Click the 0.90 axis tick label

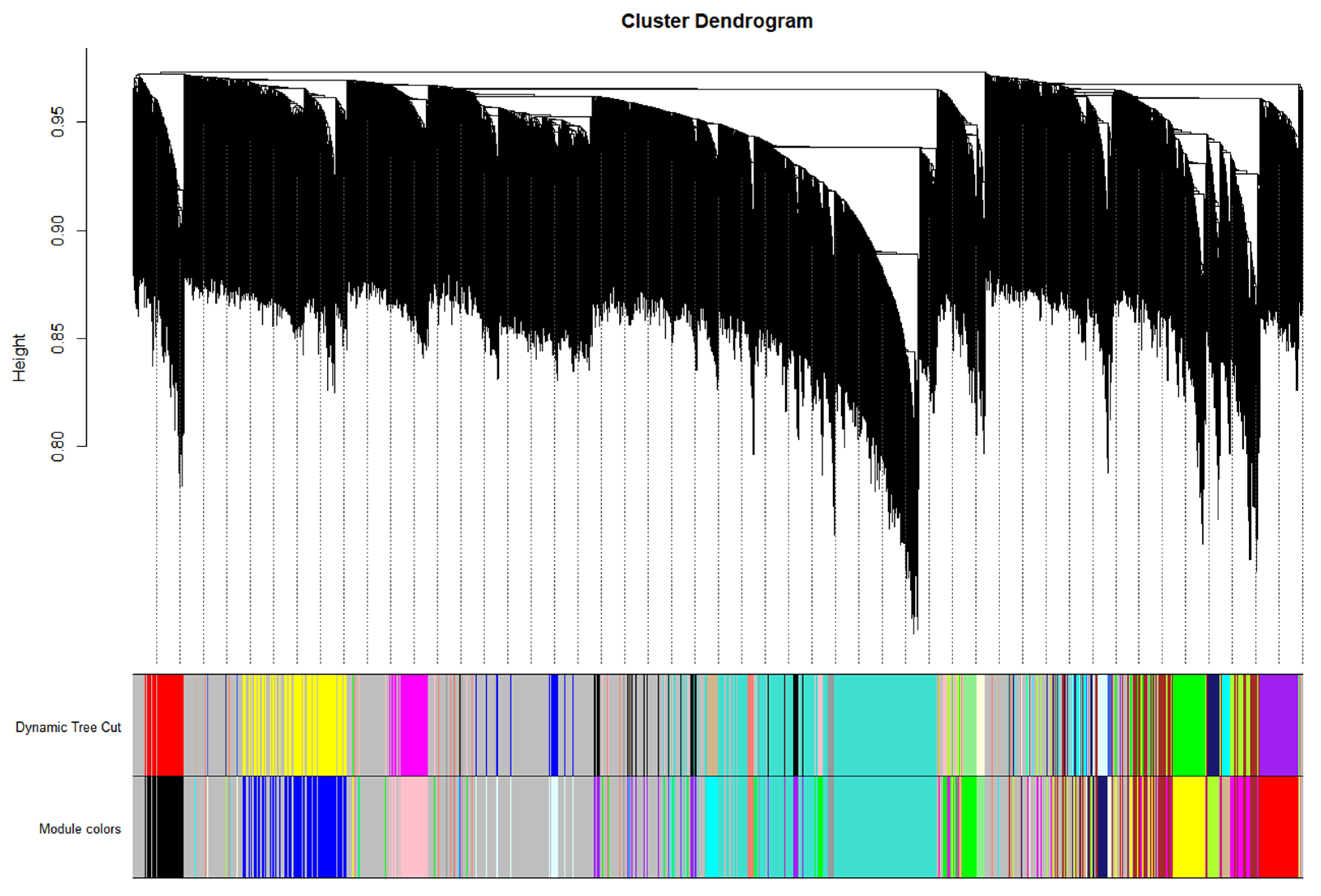click(58, 231)
